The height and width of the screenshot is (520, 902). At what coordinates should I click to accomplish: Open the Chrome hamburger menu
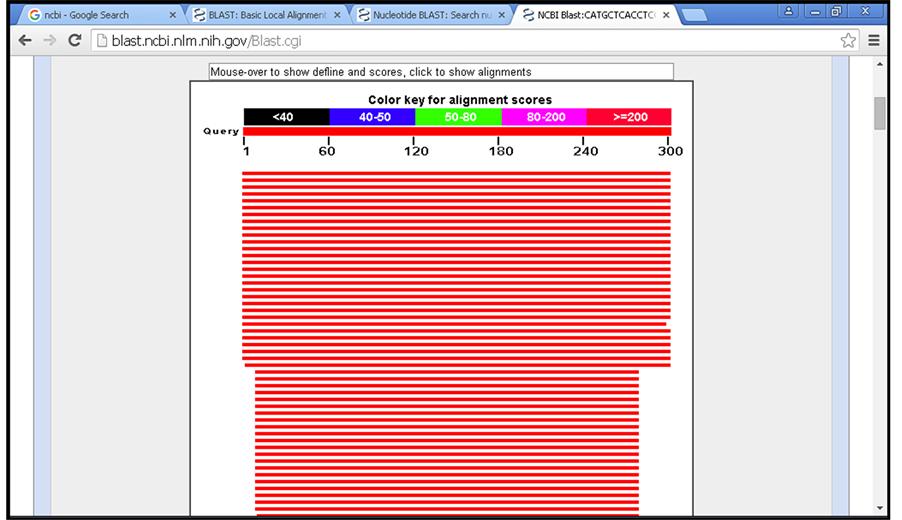coord(874,41)
